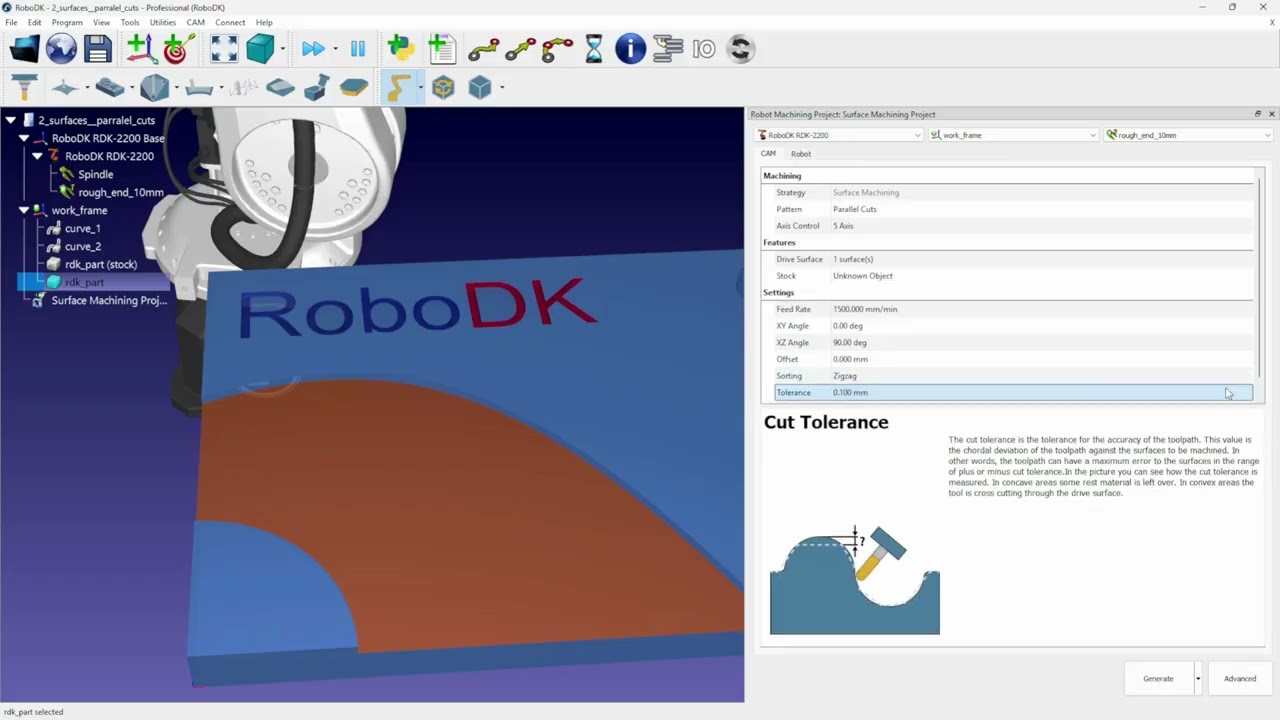Undock the Robot Machining Project panel

point(1258,114)
